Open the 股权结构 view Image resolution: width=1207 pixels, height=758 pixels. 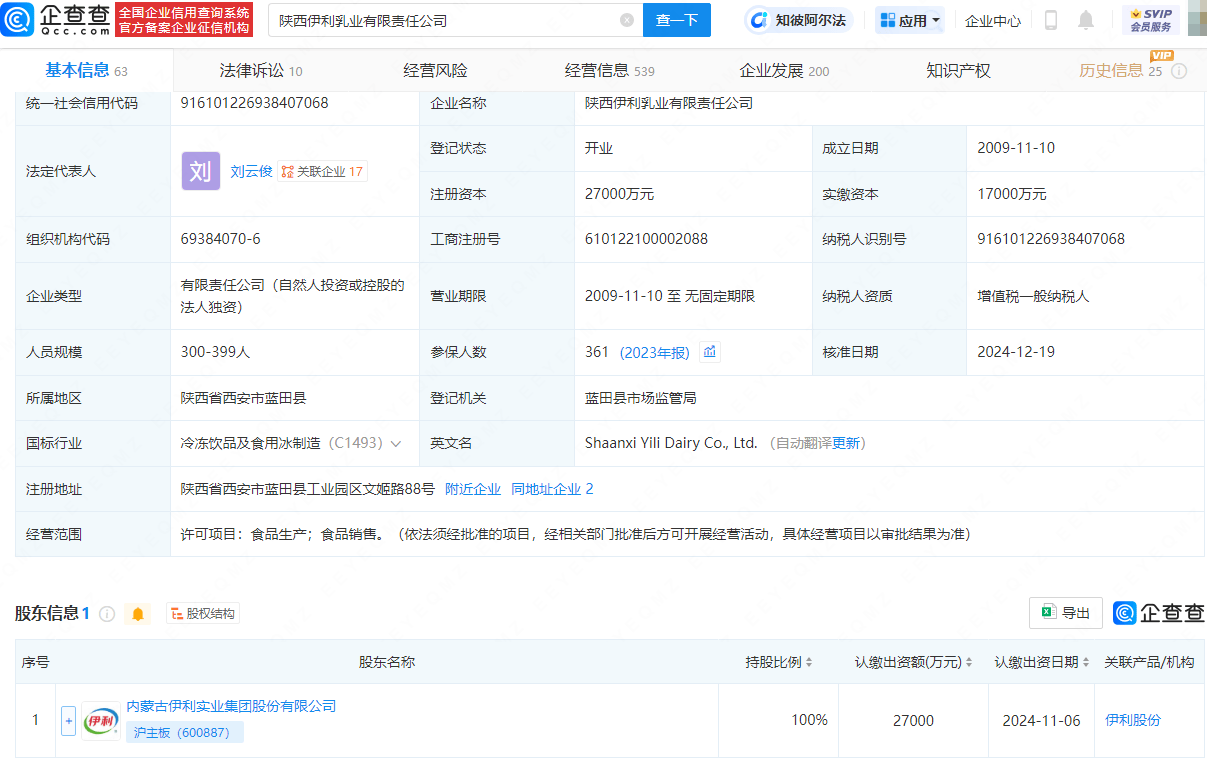(202, 613)
